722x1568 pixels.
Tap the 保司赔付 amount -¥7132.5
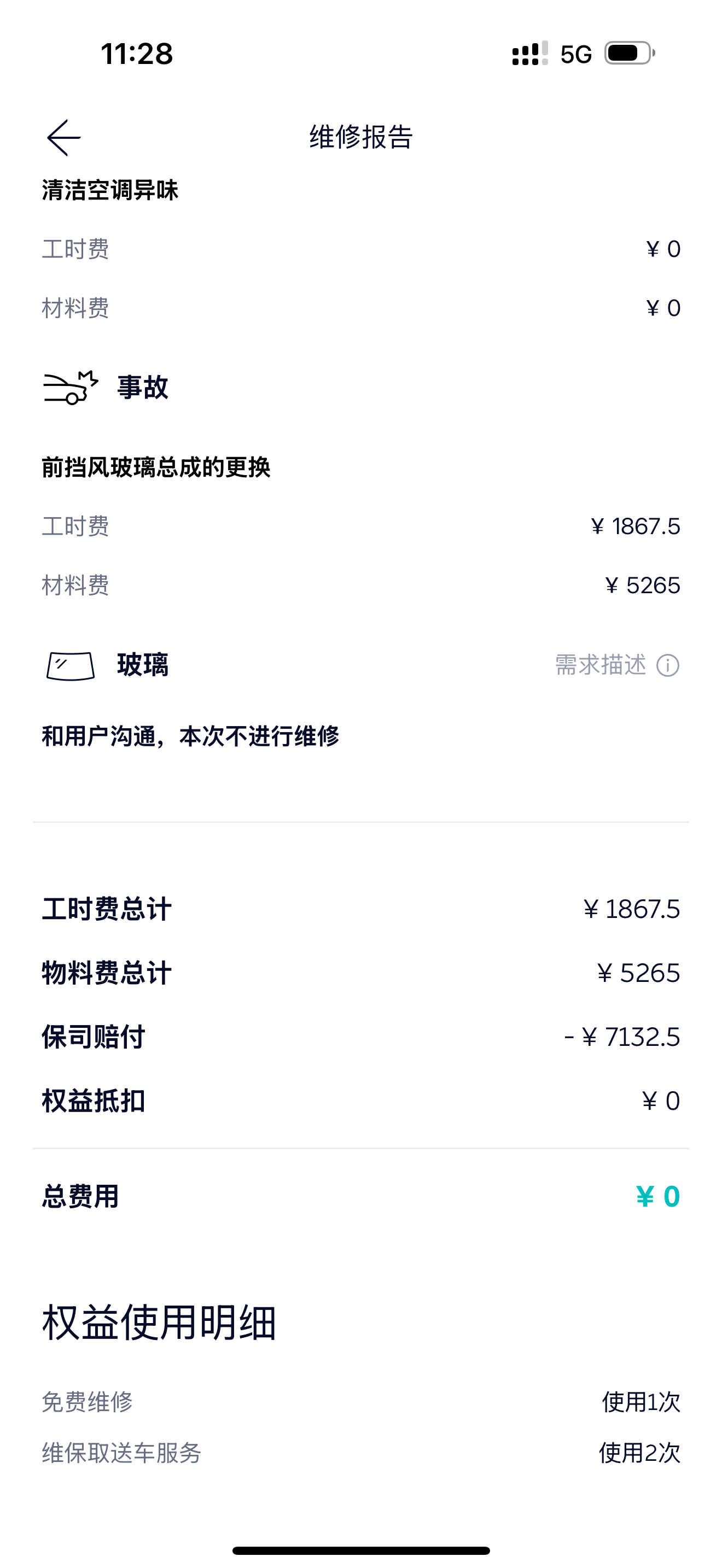621,1037
